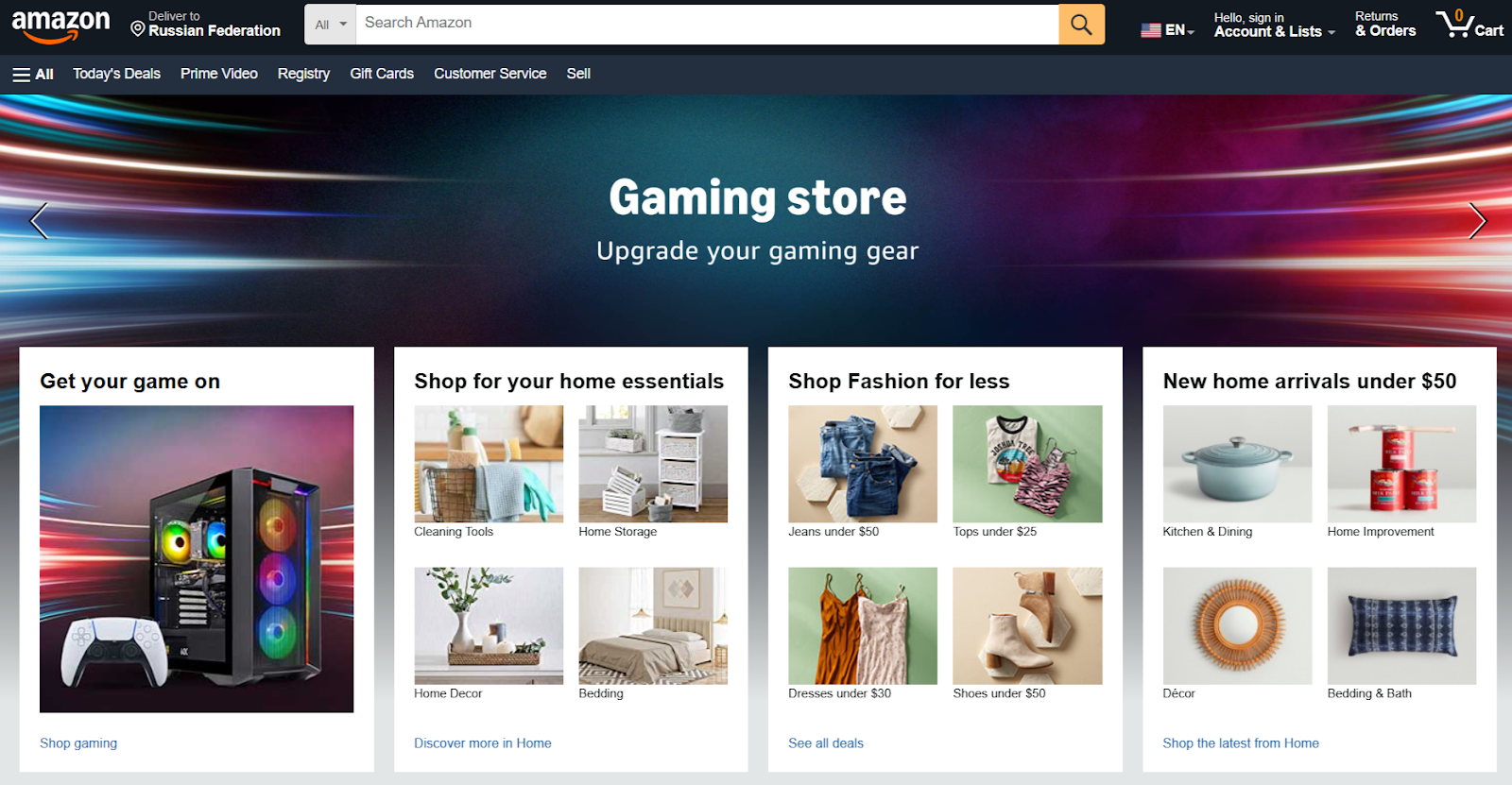Expand Account & Lists dropdown
Image resolution: width=1512 pixels, height=785 pixels.
tap(1275, 25)
